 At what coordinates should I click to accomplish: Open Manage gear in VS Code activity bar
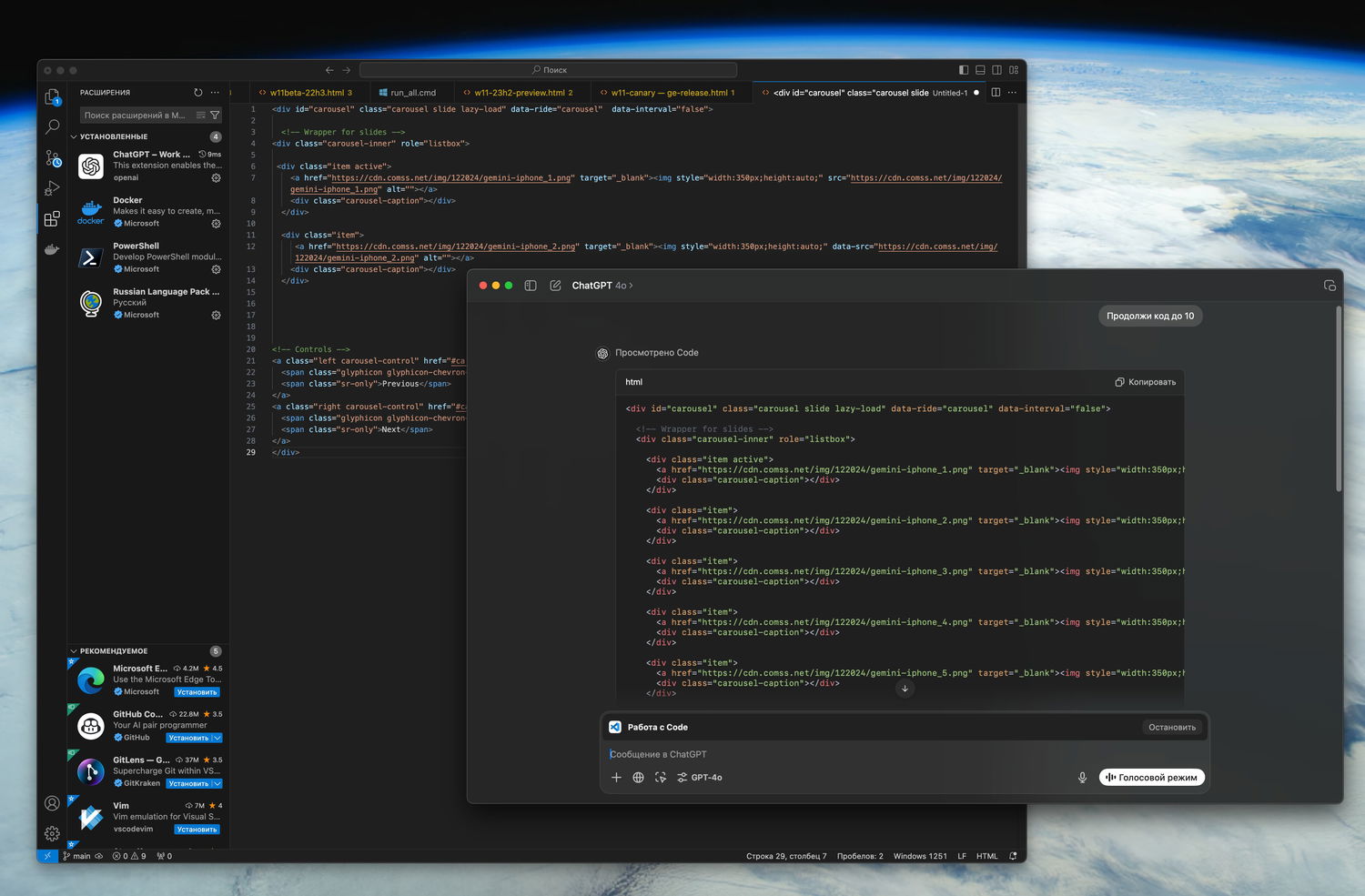click(x=52, y=833)
